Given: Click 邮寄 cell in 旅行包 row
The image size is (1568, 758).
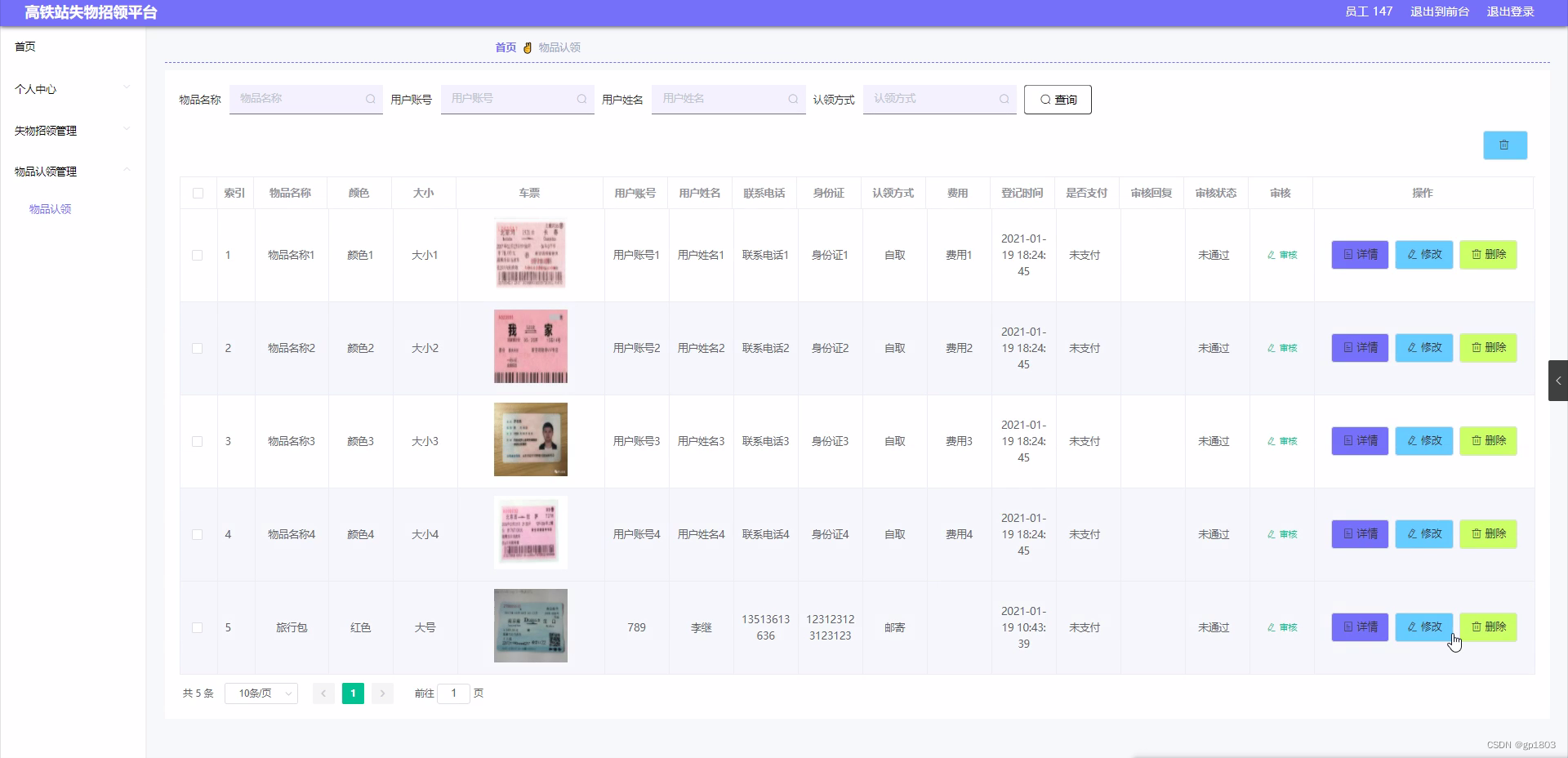Looking at the screenshot, I should click(x=895, y=627).
